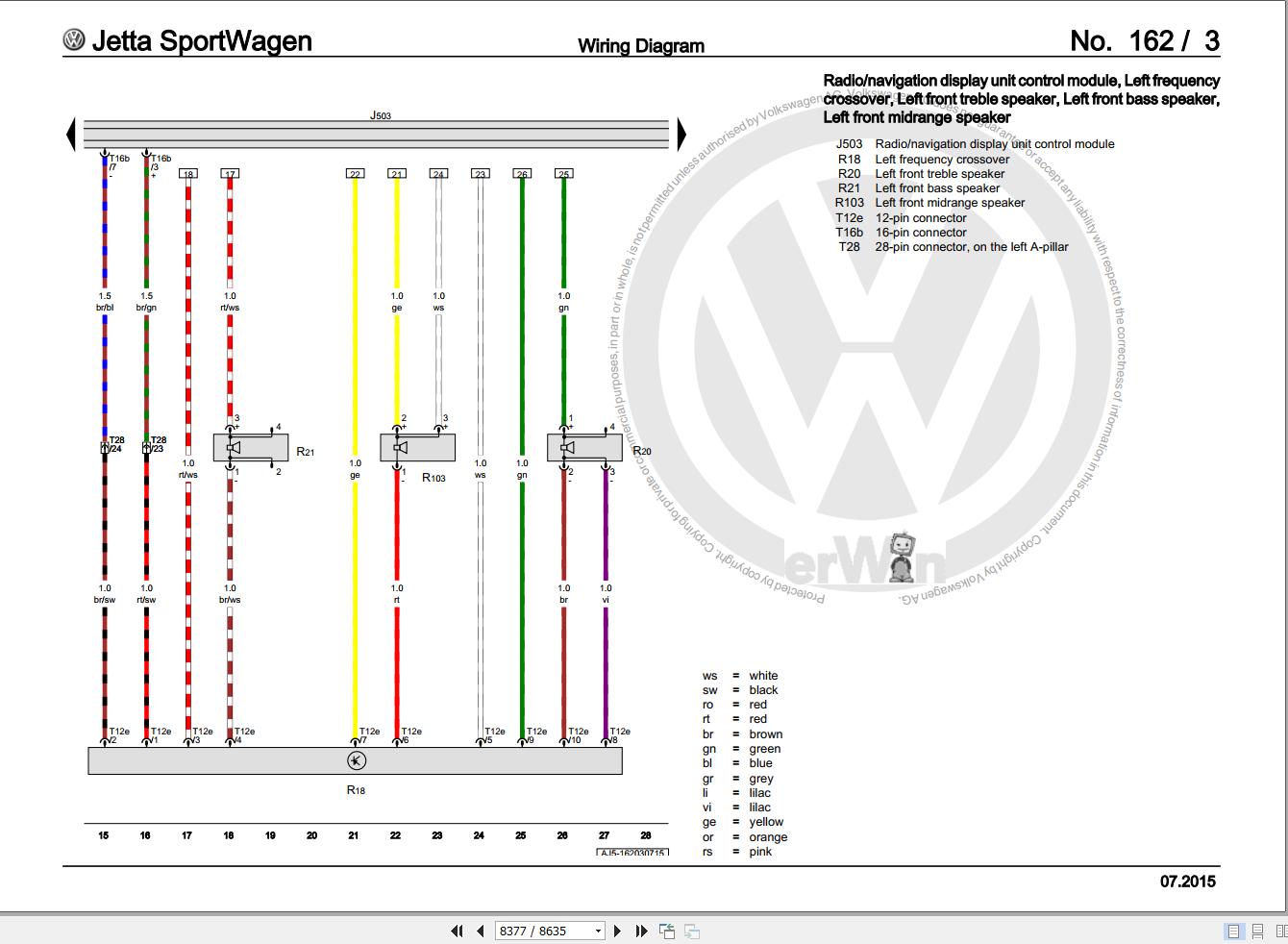Screen dimensions: 1288x944
Task: Click the 'br/sw' wire label
Action: pos(105,600)
